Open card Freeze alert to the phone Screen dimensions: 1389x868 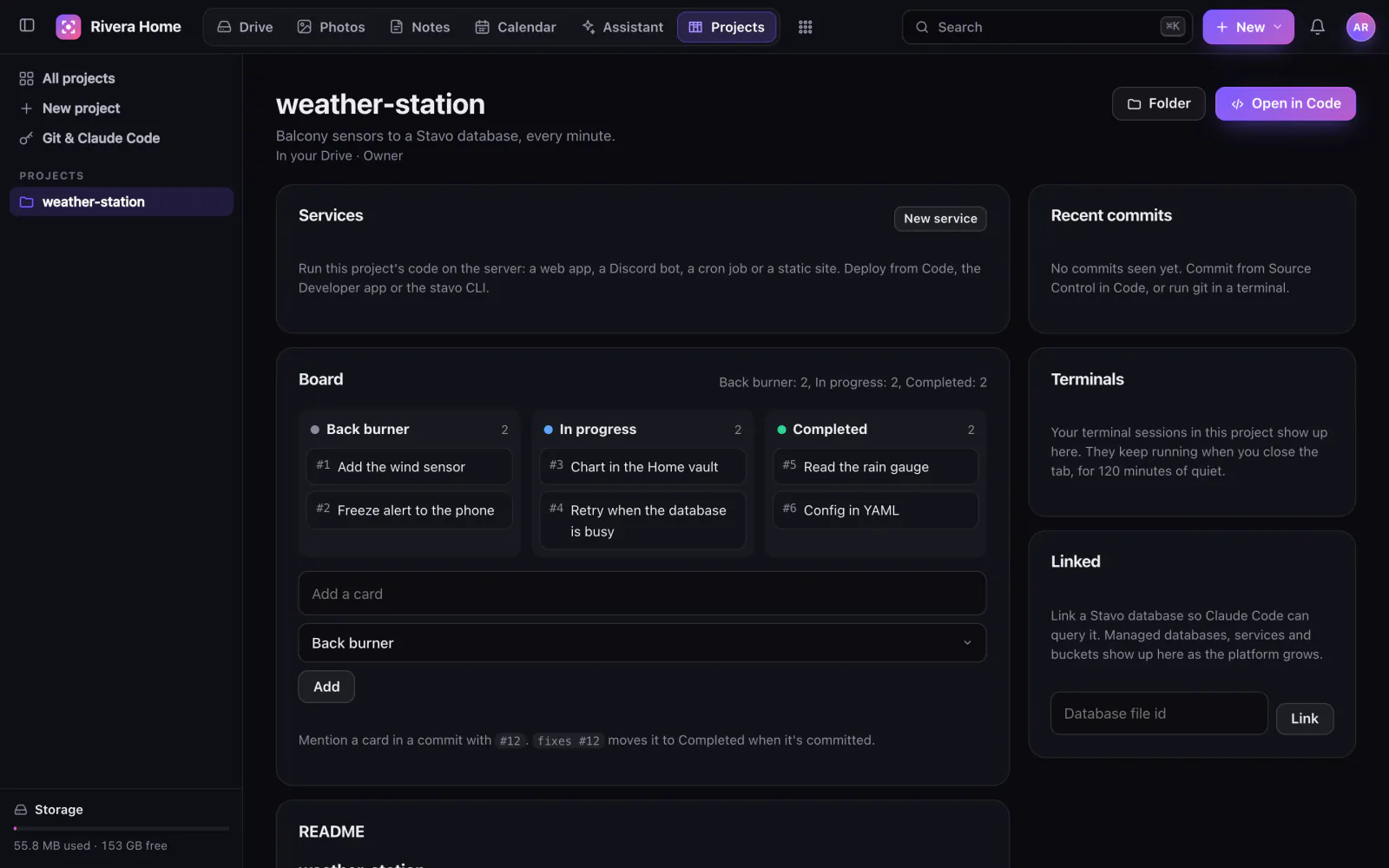click(409, 510)
